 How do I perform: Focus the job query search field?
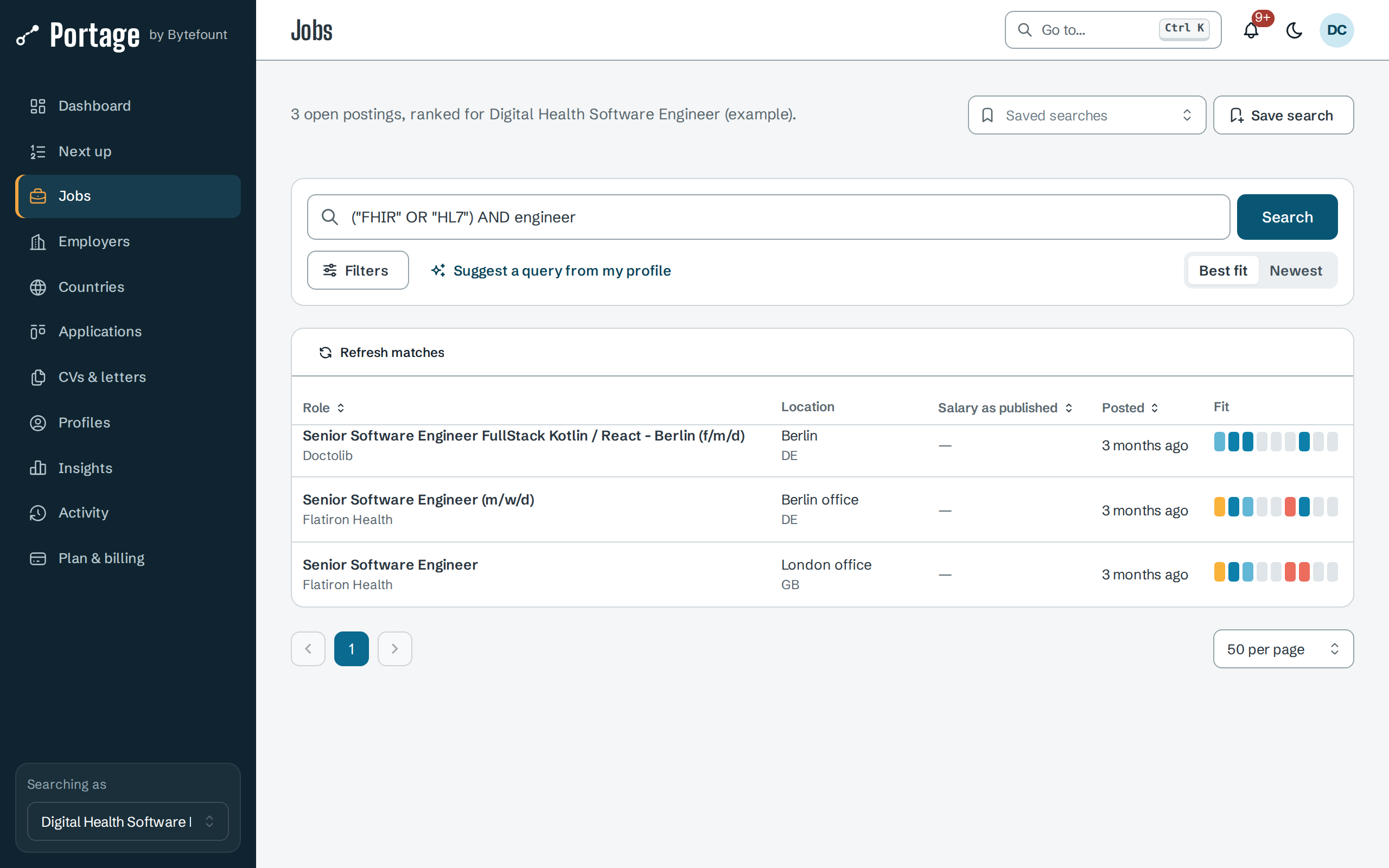coord(768,217)
